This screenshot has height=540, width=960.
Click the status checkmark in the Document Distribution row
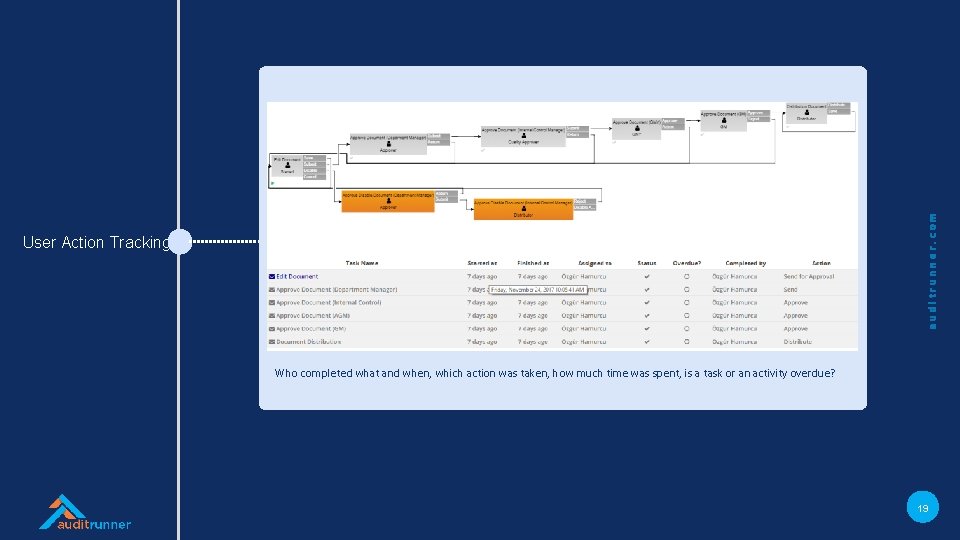click(647, 342)
